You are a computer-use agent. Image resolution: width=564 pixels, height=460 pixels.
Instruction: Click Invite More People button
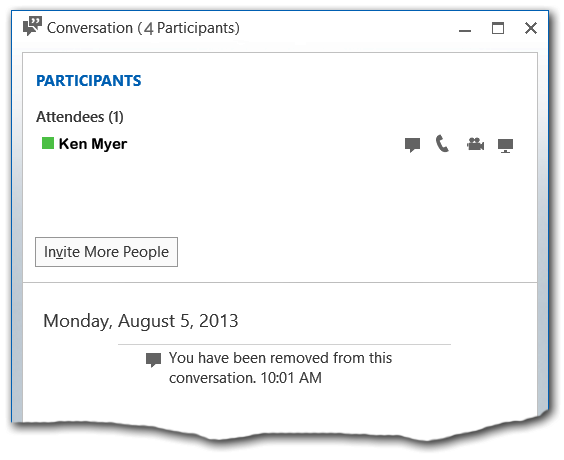tap(106, 252)
